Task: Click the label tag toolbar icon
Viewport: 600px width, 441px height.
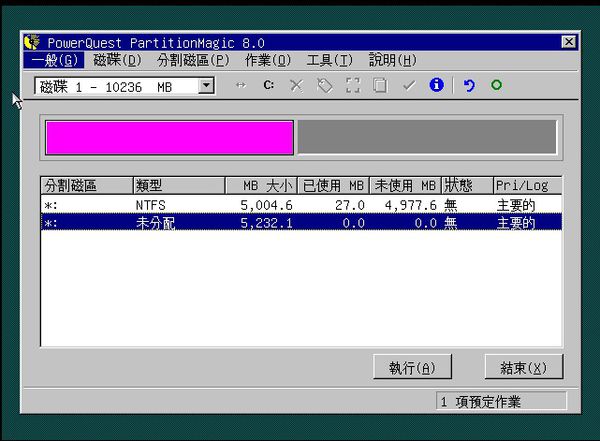Action: tap(324, 85)
